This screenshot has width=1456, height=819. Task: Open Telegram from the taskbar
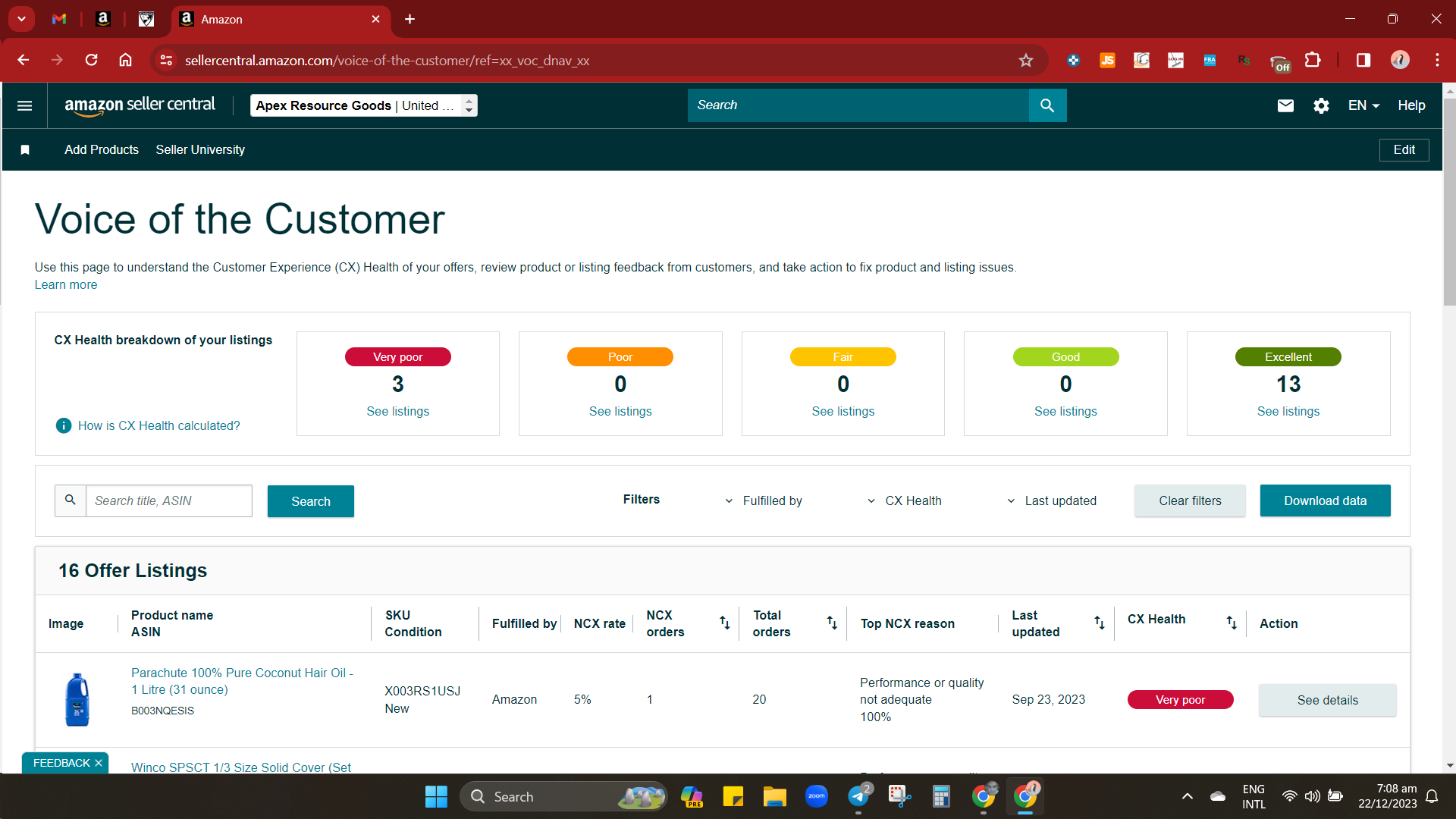tap(858, 797)
